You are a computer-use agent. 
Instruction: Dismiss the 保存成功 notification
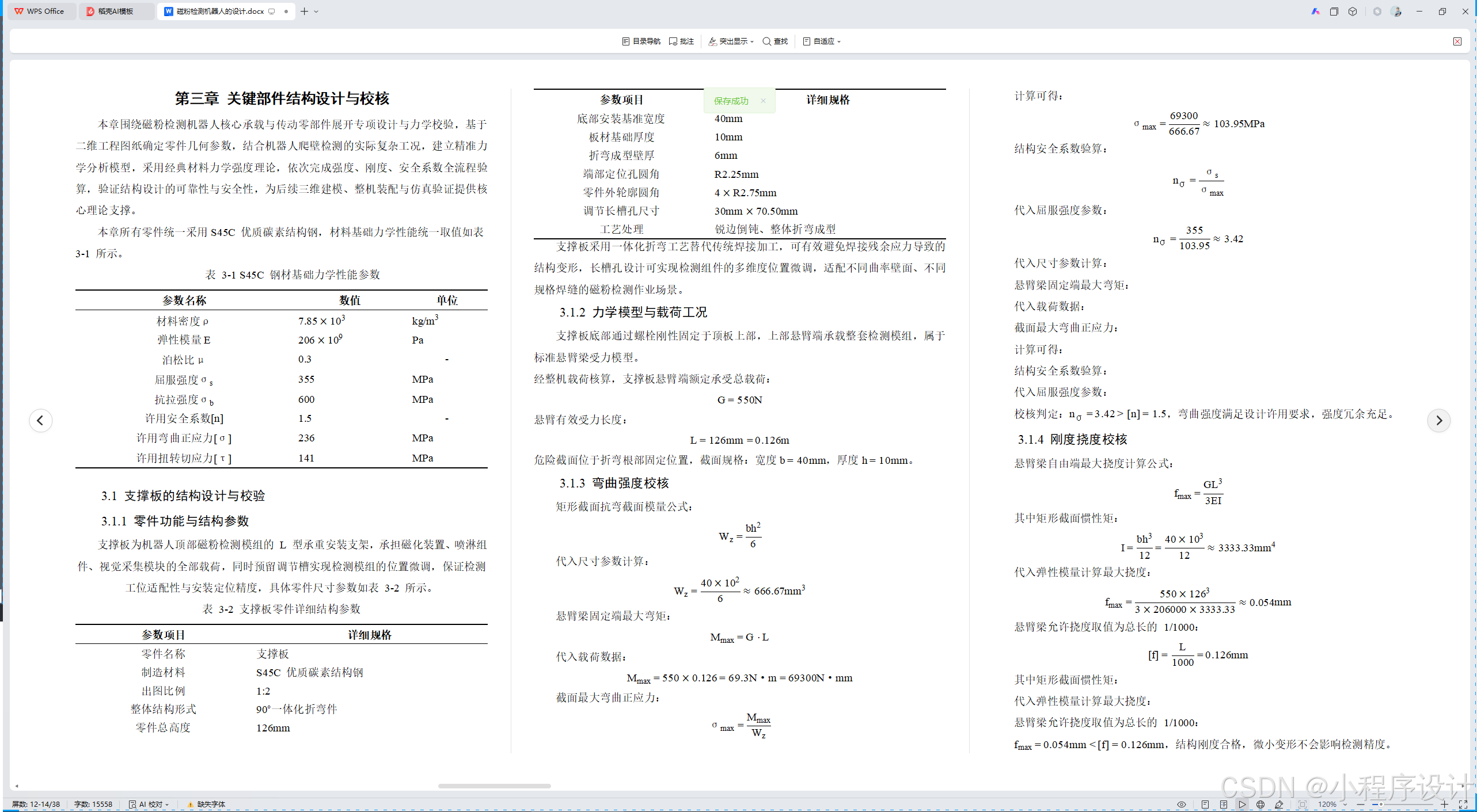[x=763, y=101]
